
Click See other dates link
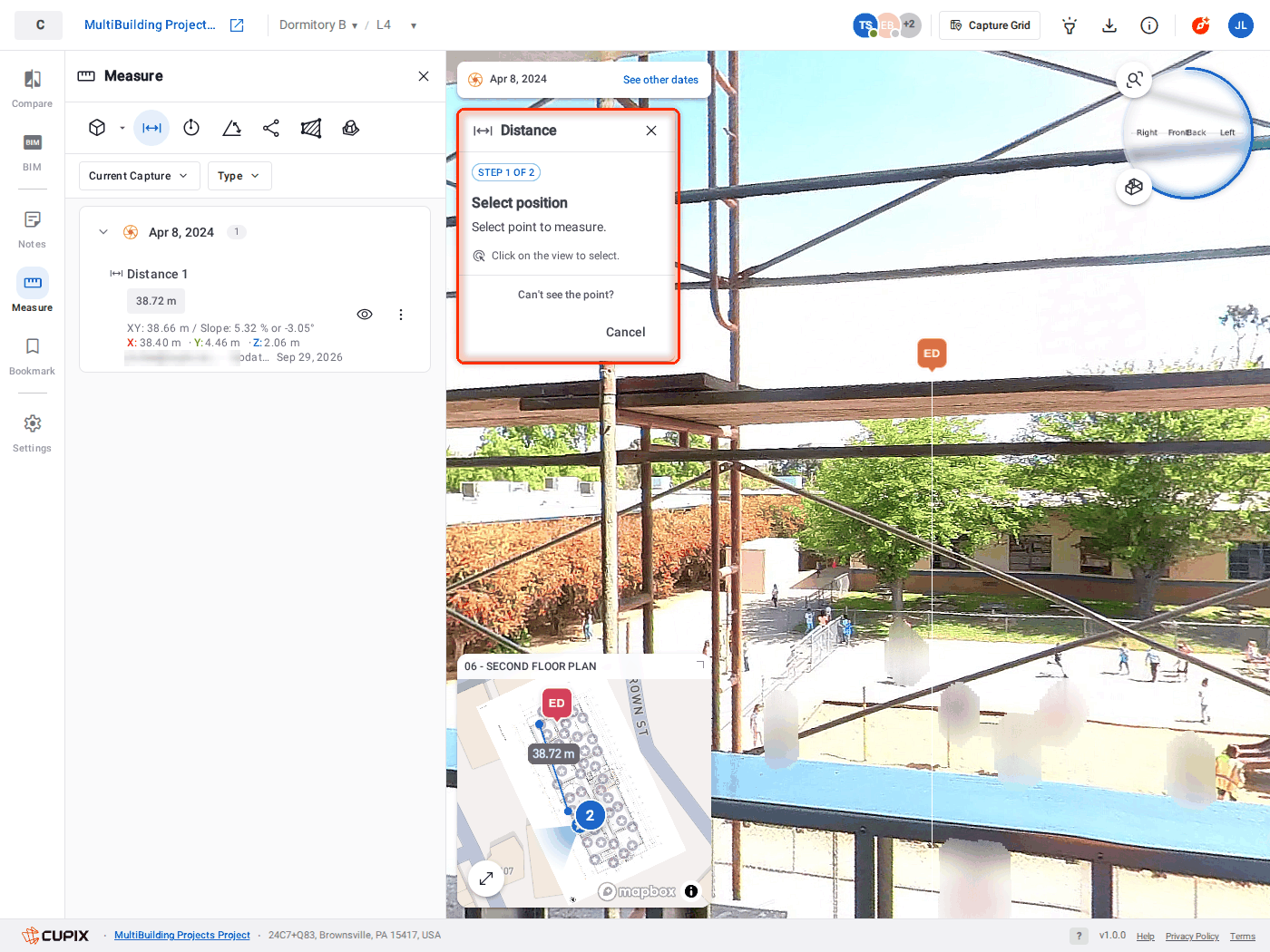point(660,80)
